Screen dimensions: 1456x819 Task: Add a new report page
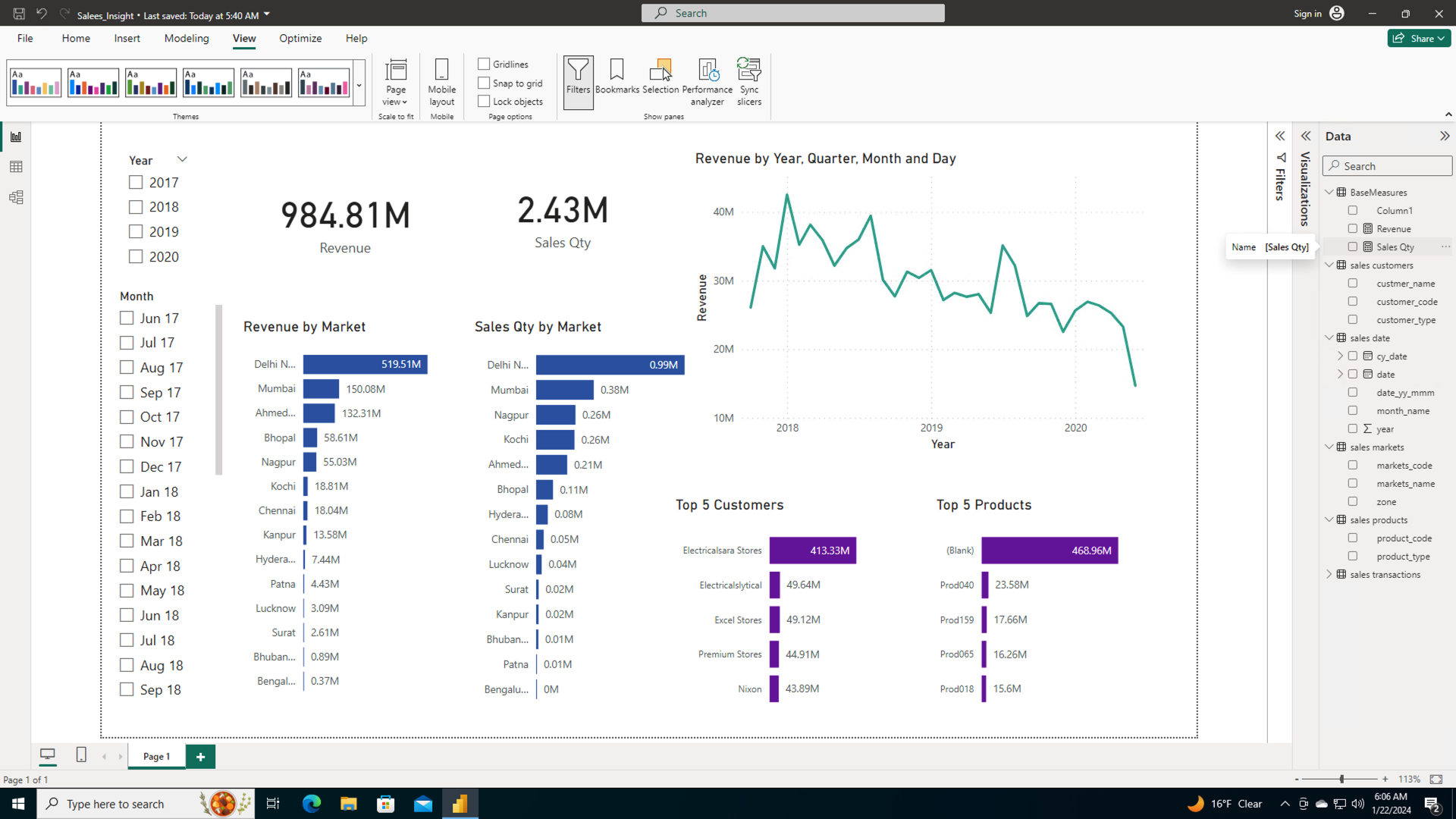click(200, 757)
